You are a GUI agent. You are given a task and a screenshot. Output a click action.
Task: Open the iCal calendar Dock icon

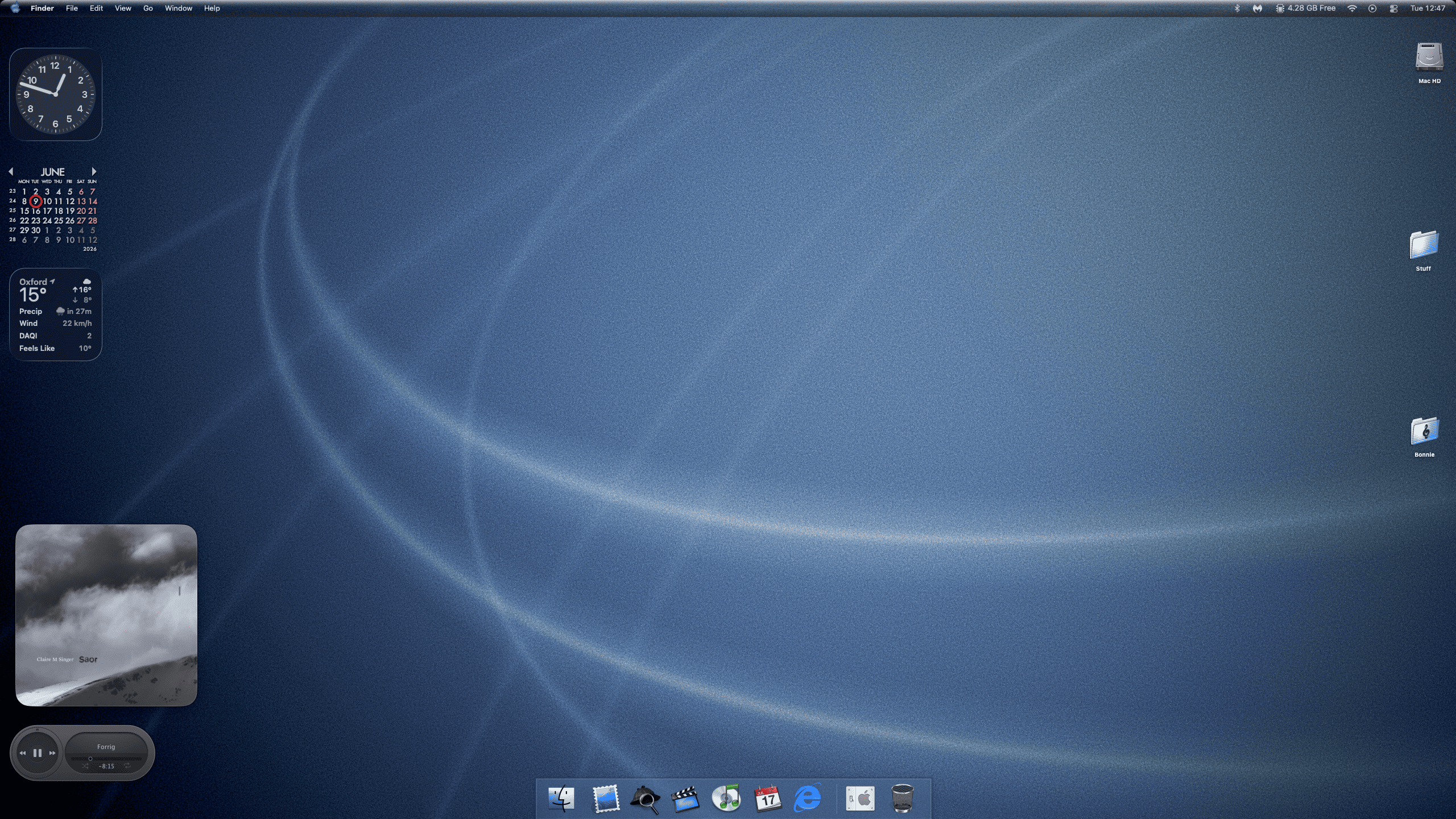coord(767,799)
